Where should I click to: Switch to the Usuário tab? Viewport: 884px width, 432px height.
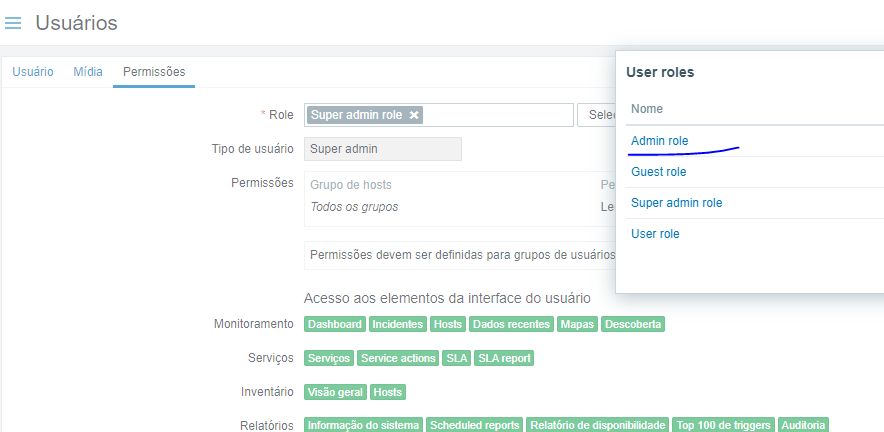(33, 72)
